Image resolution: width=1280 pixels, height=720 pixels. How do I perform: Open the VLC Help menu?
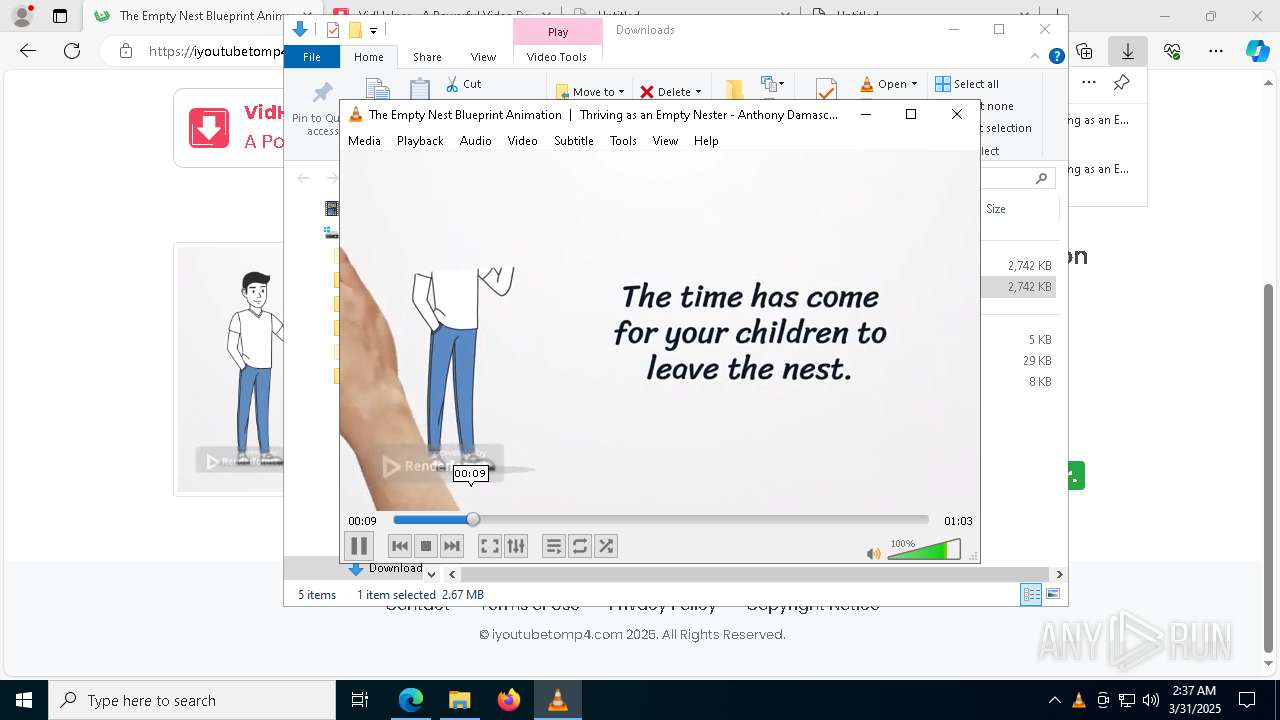[706, 141]
